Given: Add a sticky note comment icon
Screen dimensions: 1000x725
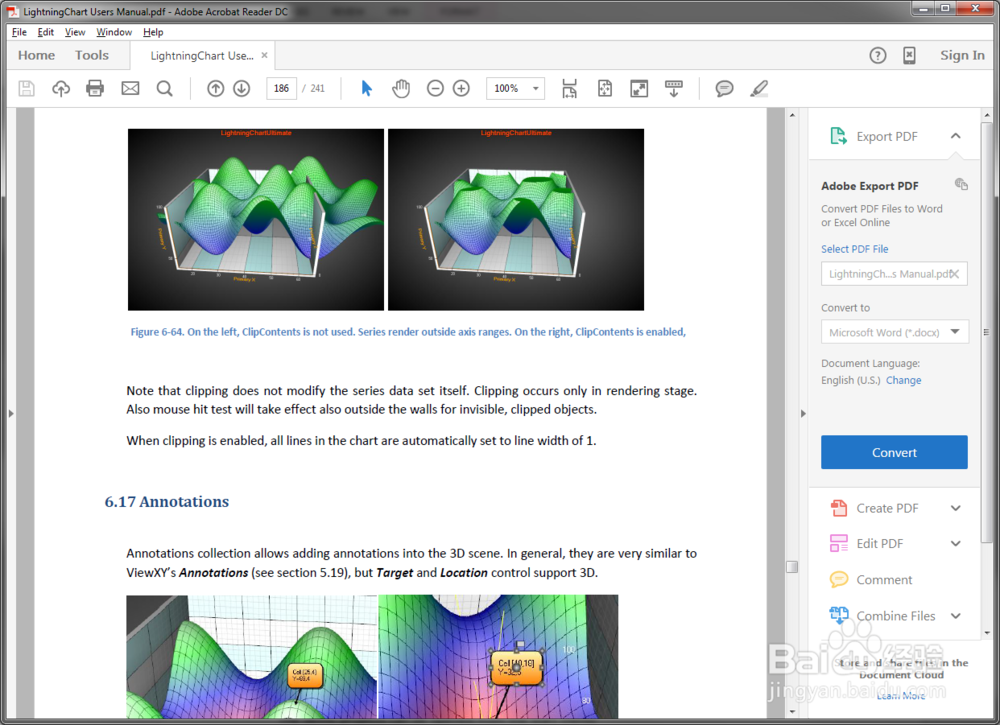Looking at the screenshot, I should [724, 88].
